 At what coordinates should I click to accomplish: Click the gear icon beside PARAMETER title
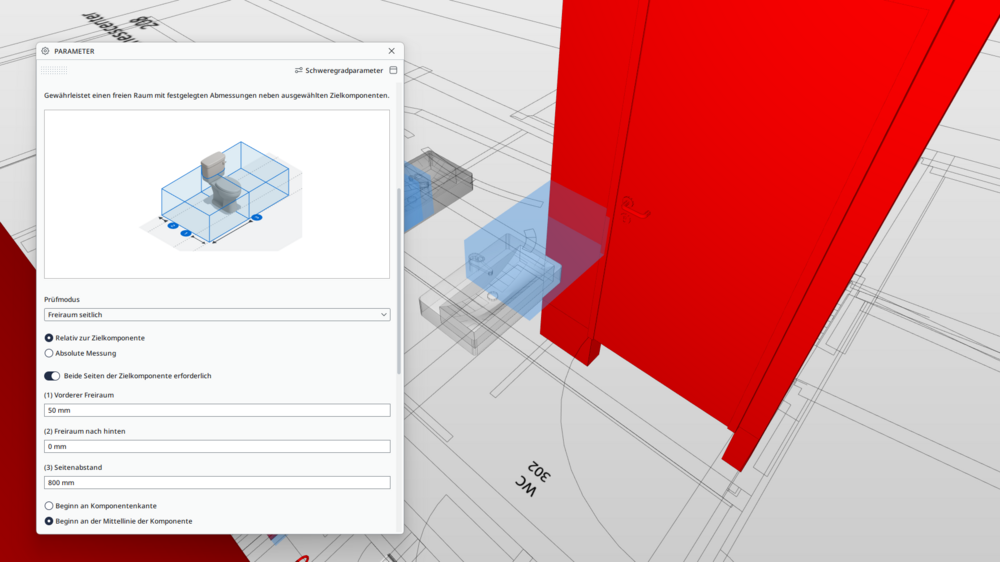[x=45, y=51]
